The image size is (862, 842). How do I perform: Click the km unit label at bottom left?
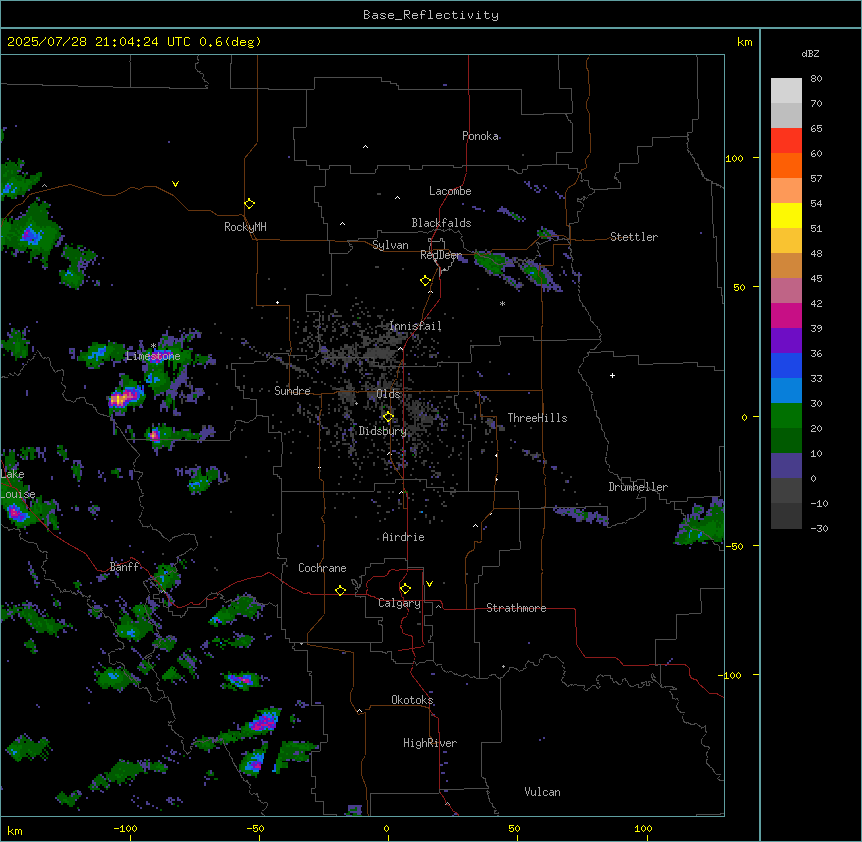15,830
